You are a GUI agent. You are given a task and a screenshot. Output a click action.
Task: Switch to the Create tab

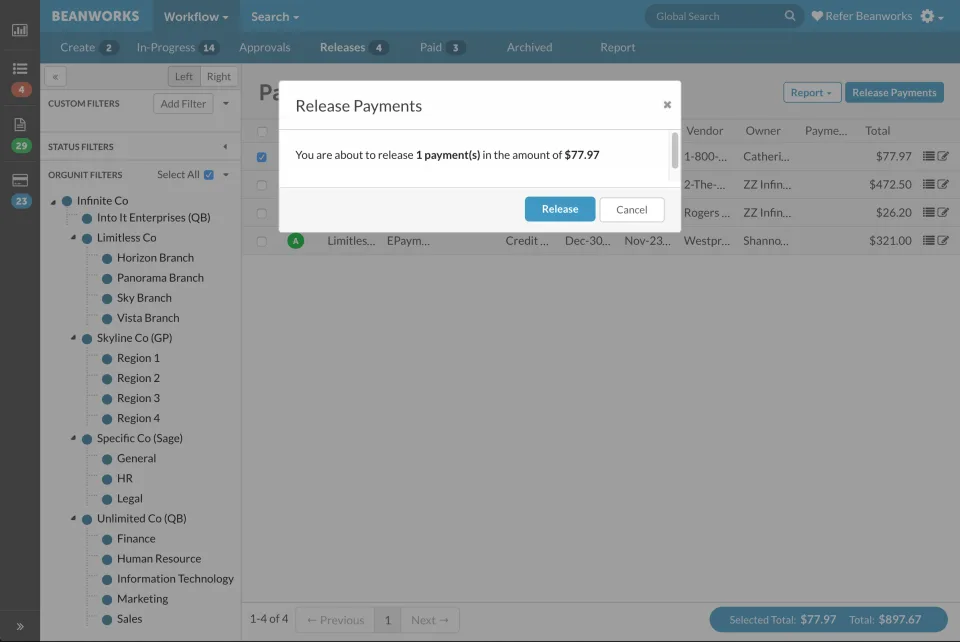(89, 47)
